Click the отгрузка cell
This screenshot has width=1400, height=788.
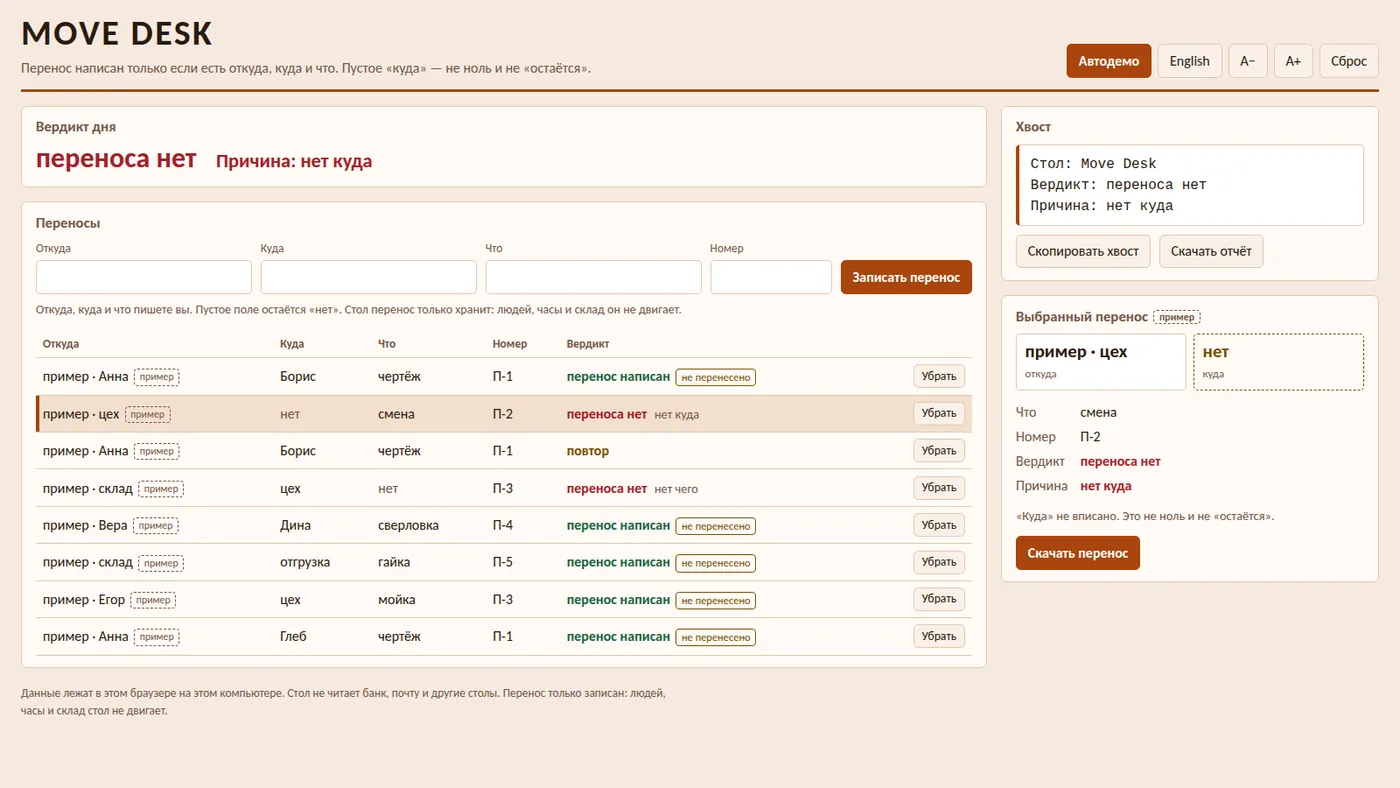coord(305,562)
